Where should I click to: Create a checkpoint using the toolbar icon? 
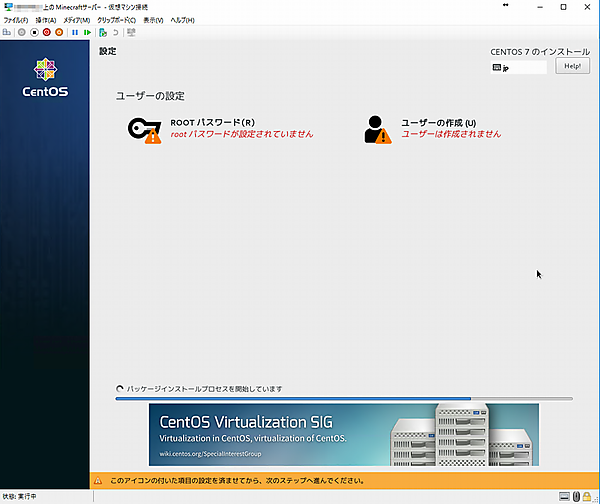(x=102, y=32)
